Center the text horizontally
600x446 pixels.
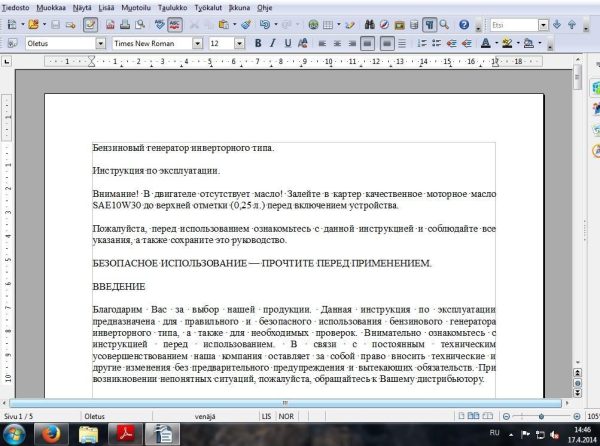click(337, 44)
